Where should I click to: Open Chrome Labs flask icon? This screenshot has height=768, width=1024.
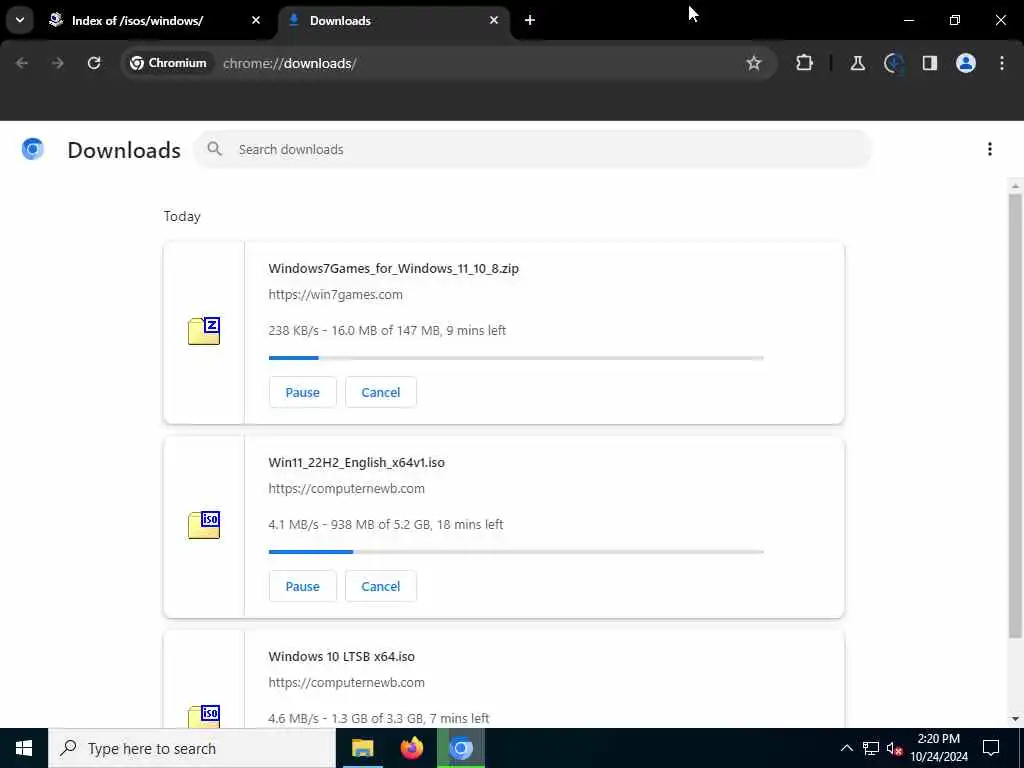pyautogui.click(x=857, y=63)
